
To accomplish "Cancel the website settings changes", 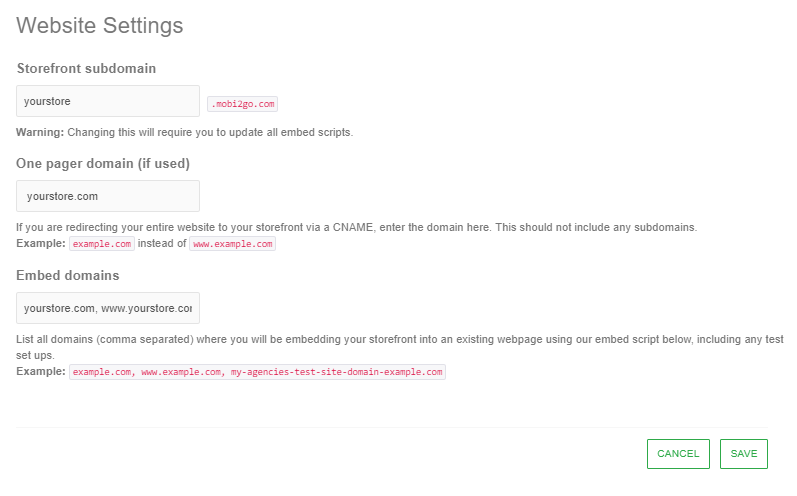I will click(x=678, y=454).
